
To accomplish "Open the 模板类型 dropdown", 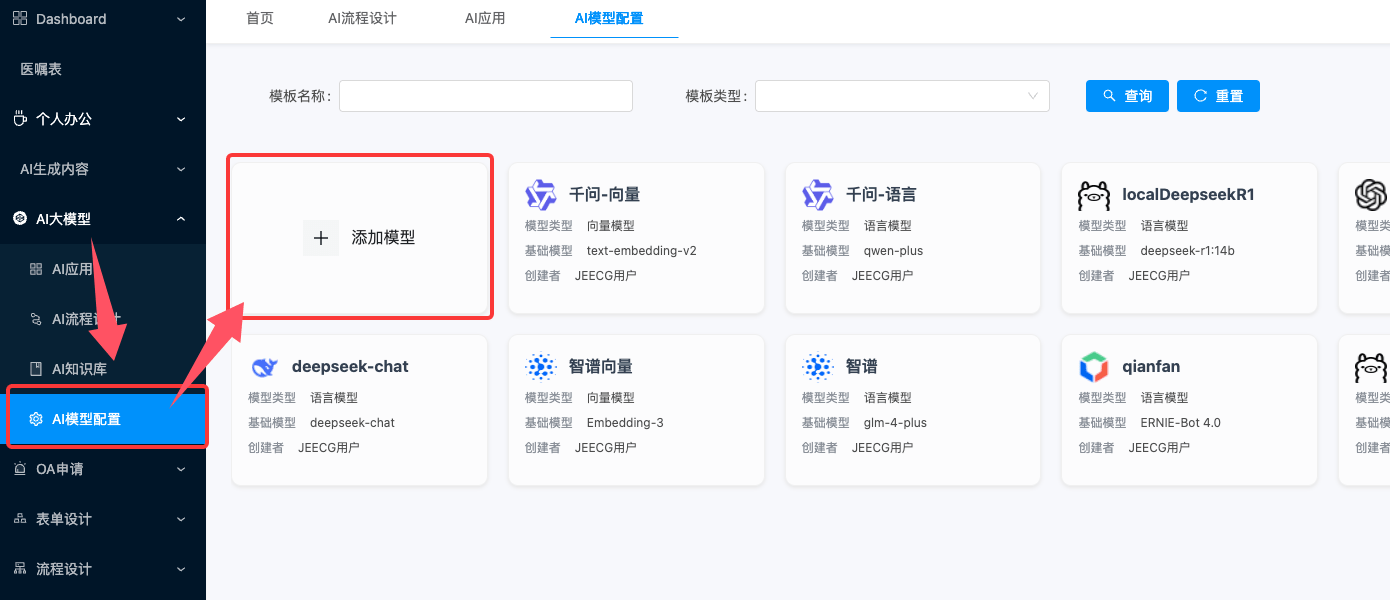I will (902, 96).
